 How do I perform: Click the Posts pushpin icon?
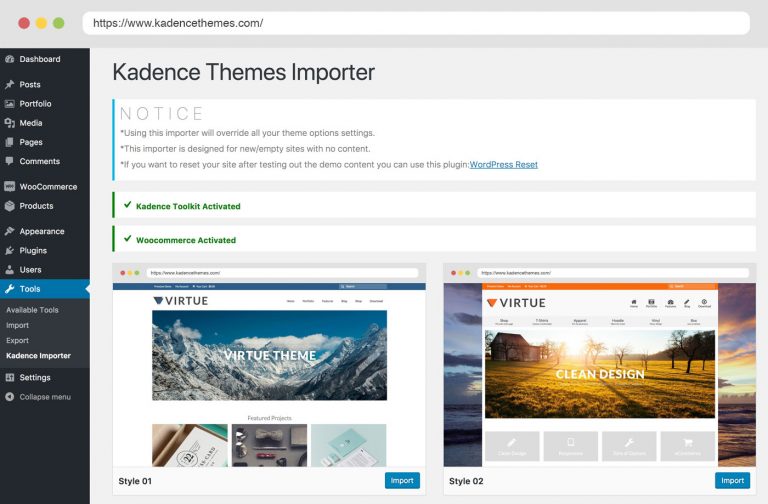click(x=9, y=84)
